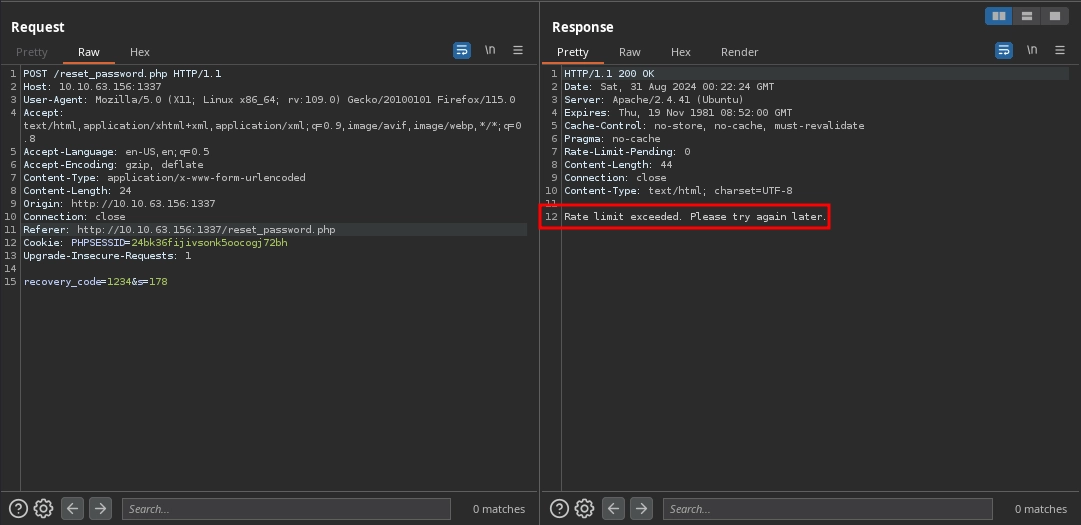The height and width of the screenshot is (525, 1081).
Task: Open Response panel hamburger options menu
Action: [x=1059, y=50]
